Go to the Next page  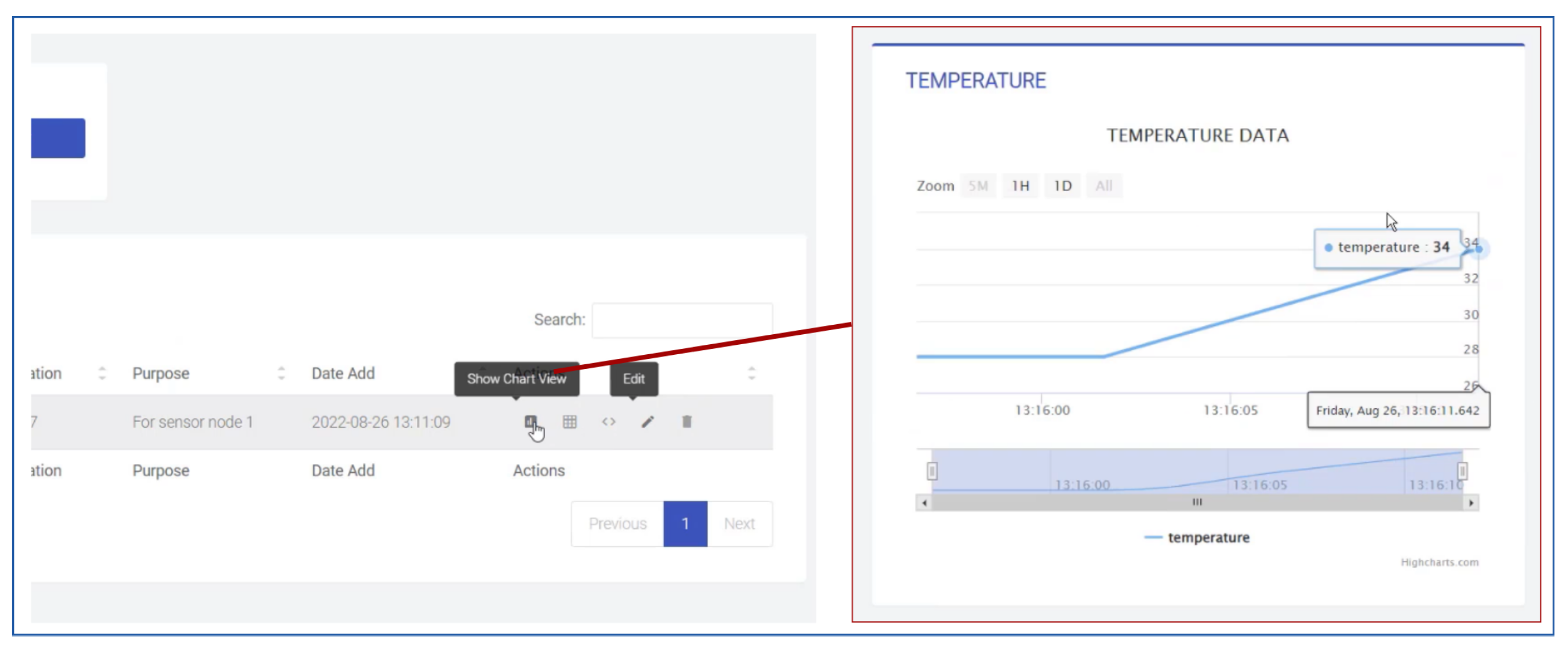pos(739,524)
